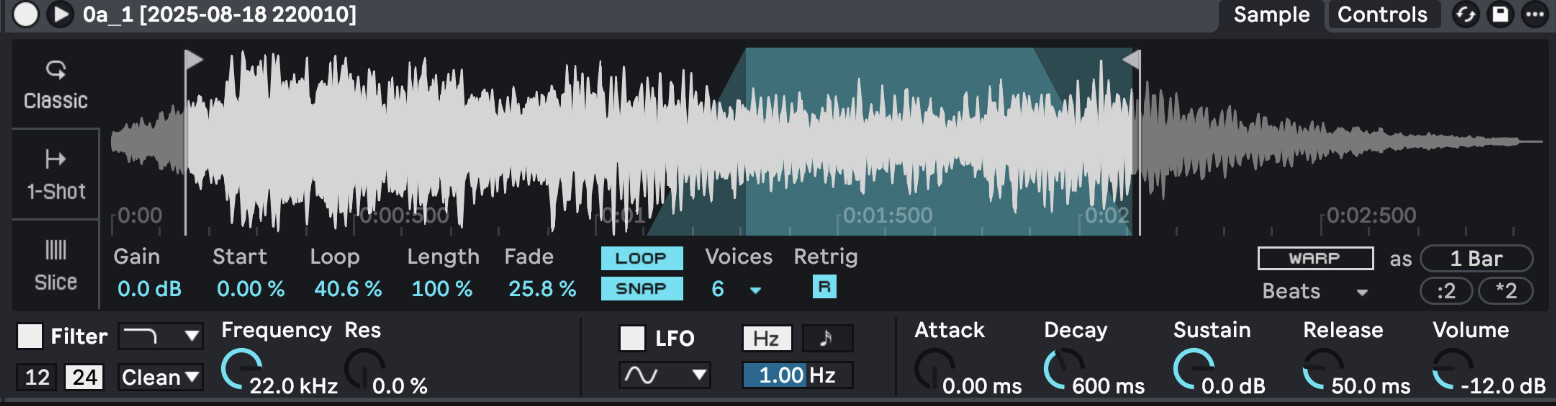
Task: Switch to the Controls tab
Action: [1382, 15]
